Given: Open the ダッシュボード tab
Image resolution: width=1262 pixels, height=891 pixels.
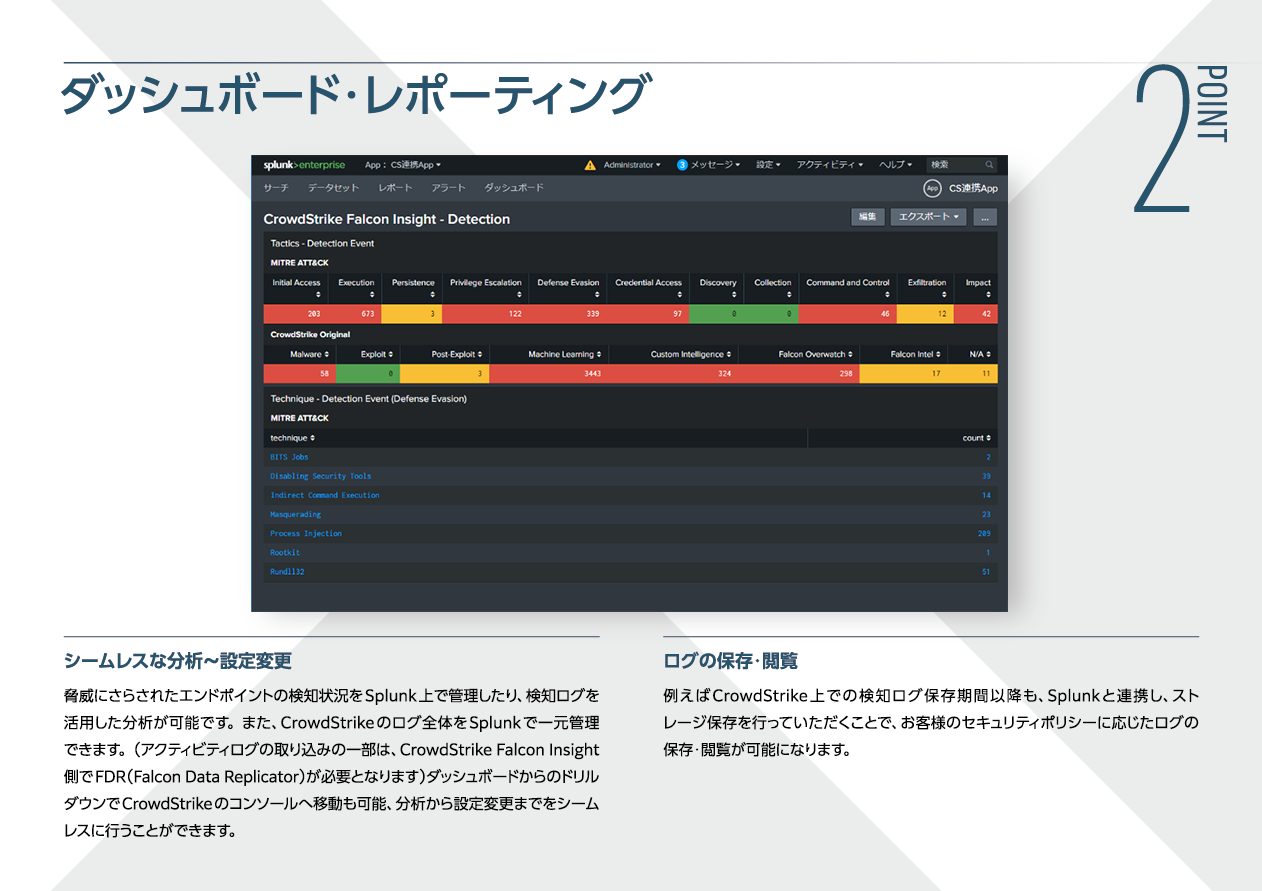Looking at the screenshot, I should (514, 188).
